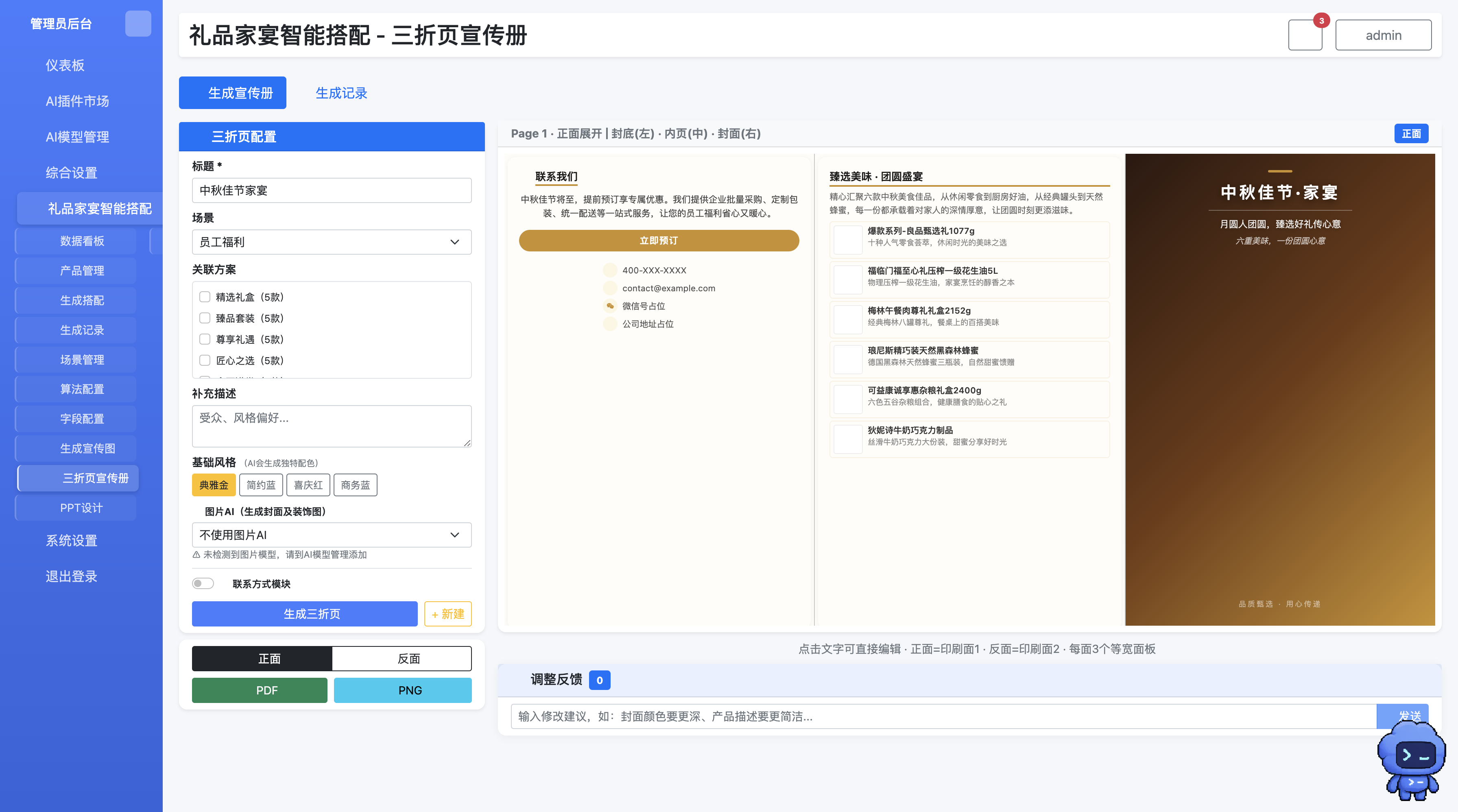Switch preview to 反面 side
Viewport: 1458px width, 812px height.
coord(402,659)
